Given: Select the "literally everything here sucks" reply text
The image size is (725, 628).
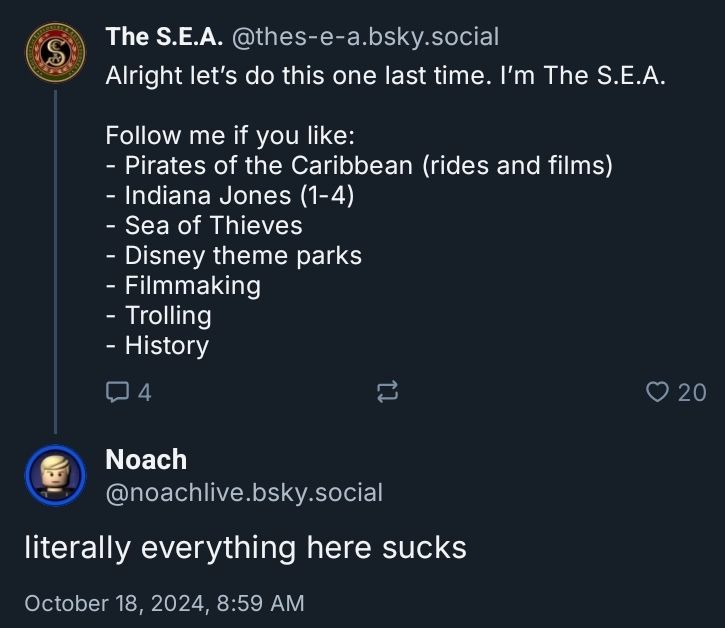Looking at the screenshot, I should pos(245,548).
